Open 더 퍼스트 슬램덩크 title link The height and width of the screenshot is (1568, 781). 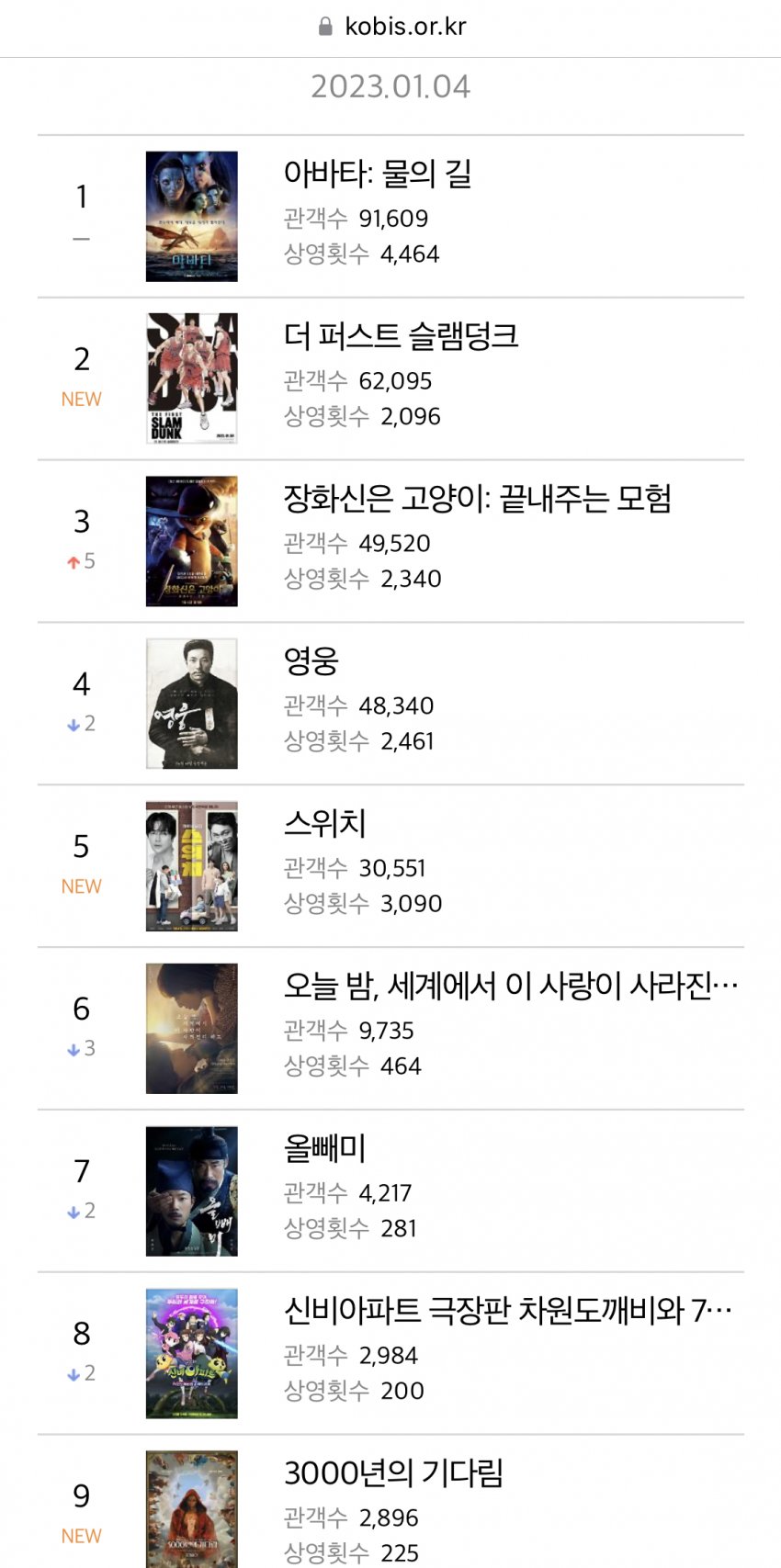(x=401, y=336)
